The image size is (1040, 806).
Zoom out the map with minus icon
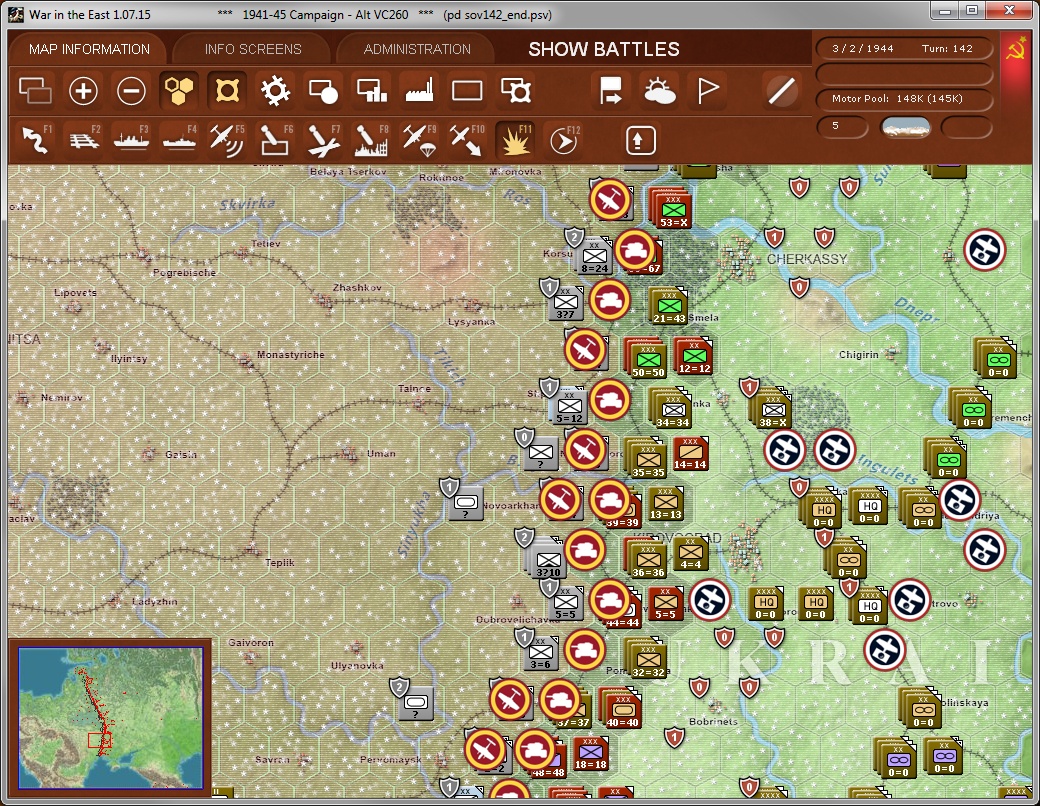tap(131, 91)
